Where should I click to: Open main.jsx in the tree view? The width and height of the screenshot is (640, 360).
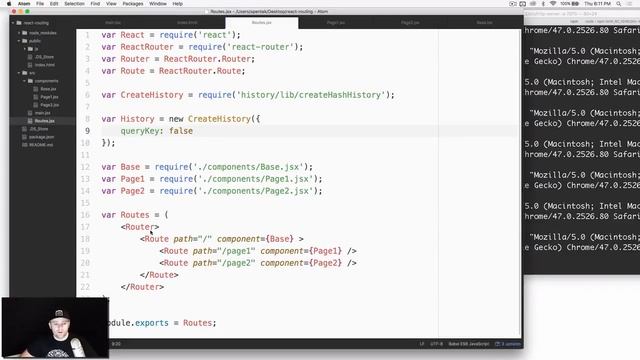pyautogui.click(x=42, y=113)
